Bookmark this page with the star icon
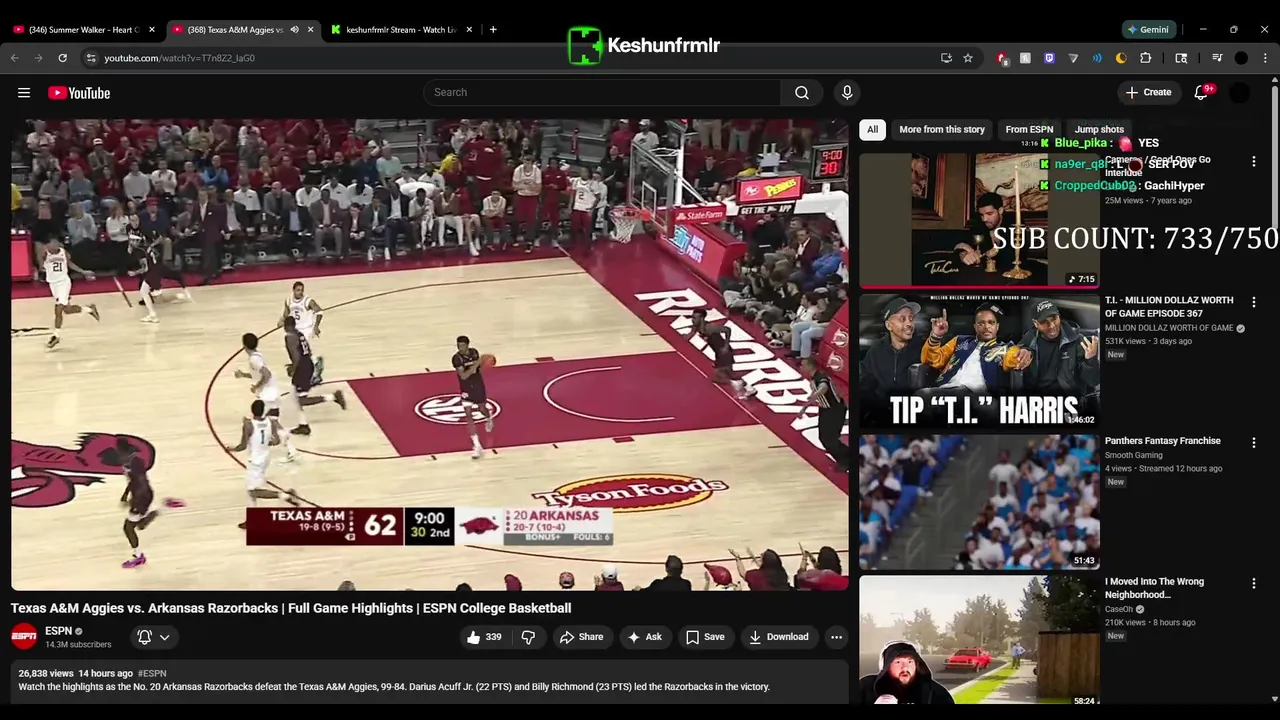 [968, 58]
